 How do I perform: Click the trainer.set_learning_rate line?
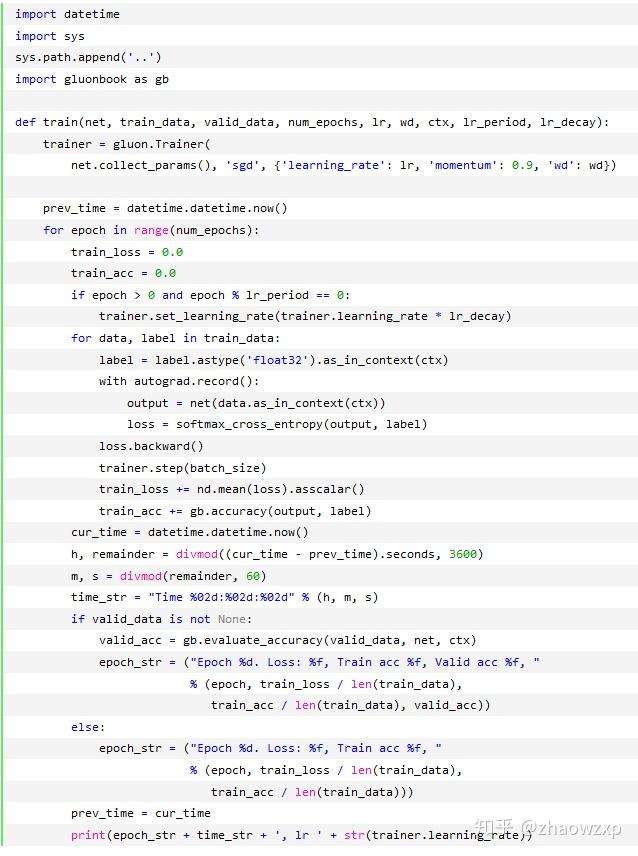305,317
